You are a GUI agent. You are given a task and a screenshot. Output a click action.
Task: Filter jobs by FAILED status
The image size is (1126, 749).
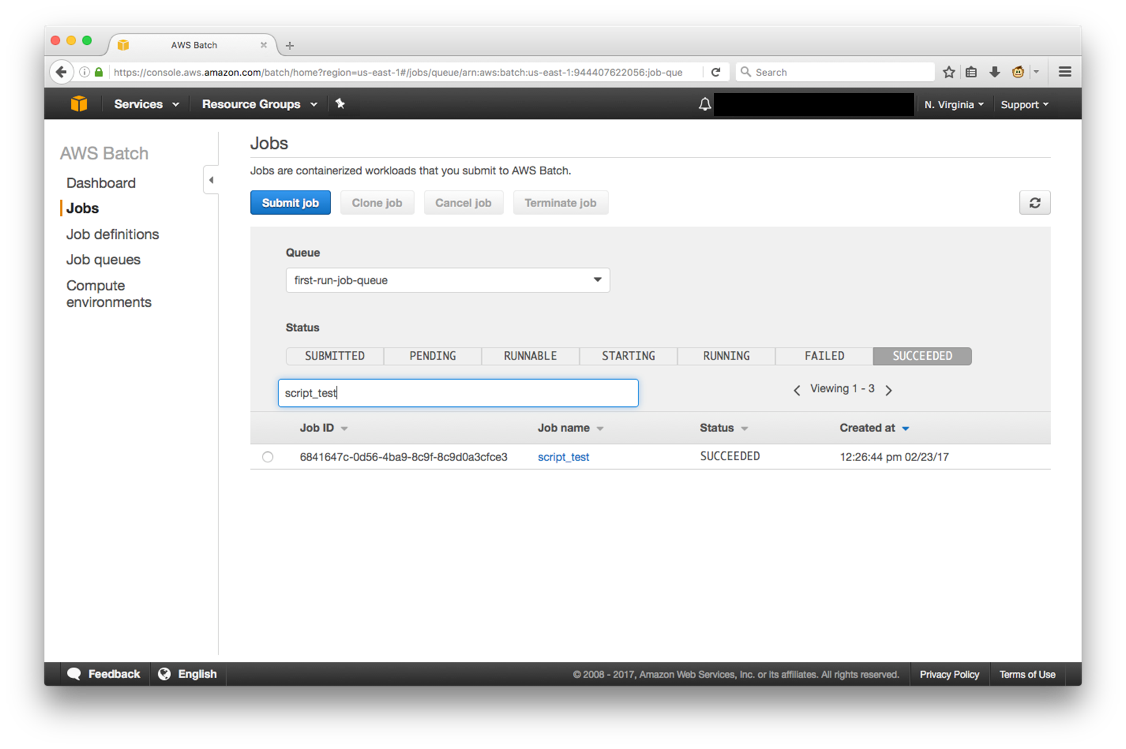[x=824, y=356]
